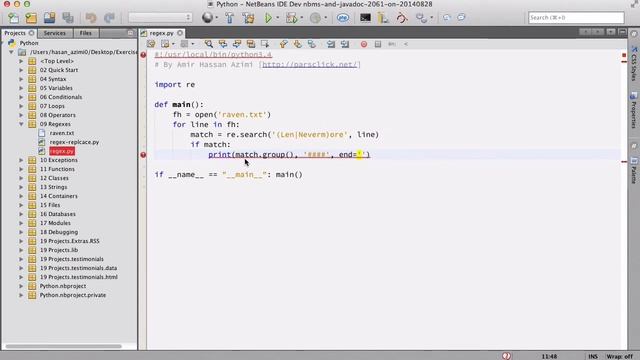
Task: Expand the 18 Debugging folder
Action: (21, 232)
